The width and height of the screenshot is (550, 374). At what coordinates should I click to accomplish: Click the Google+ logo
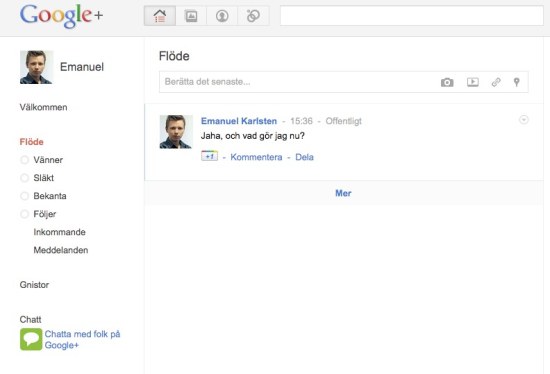(x=61, y=15)
